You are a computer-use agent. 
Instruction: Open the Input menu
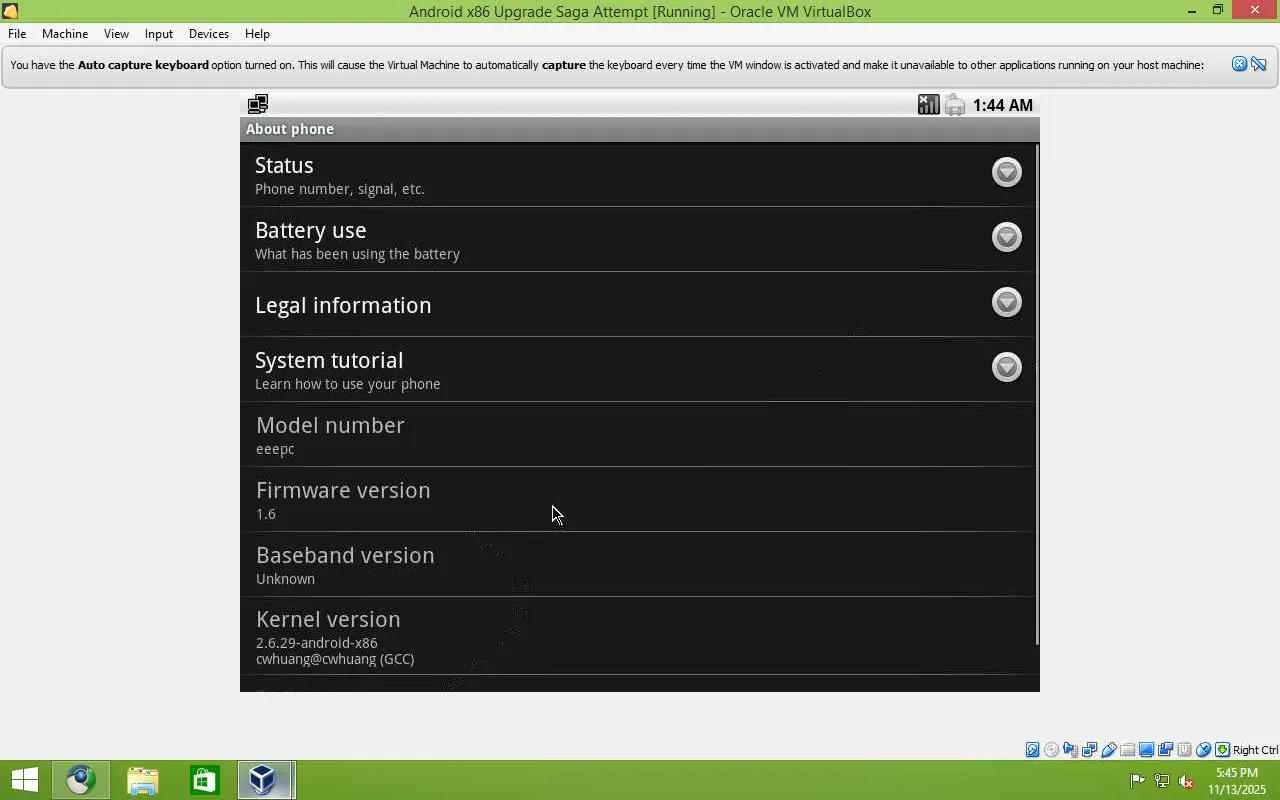[x=158, y=33]
